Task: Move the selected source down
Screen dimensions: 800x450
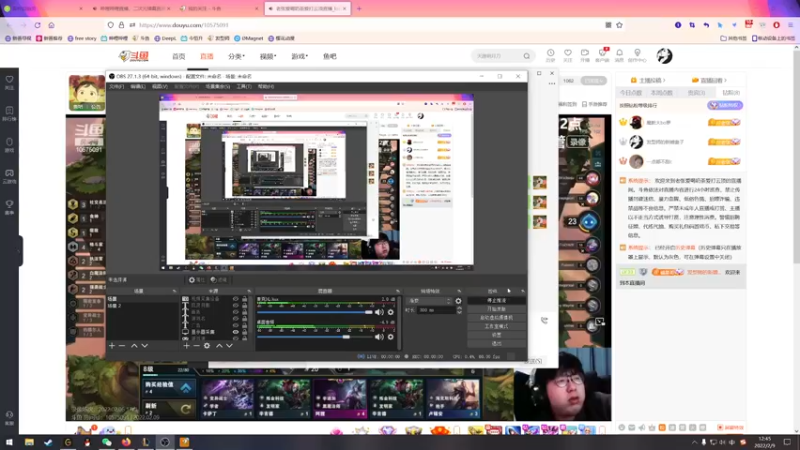Action: tap(230, 346)
